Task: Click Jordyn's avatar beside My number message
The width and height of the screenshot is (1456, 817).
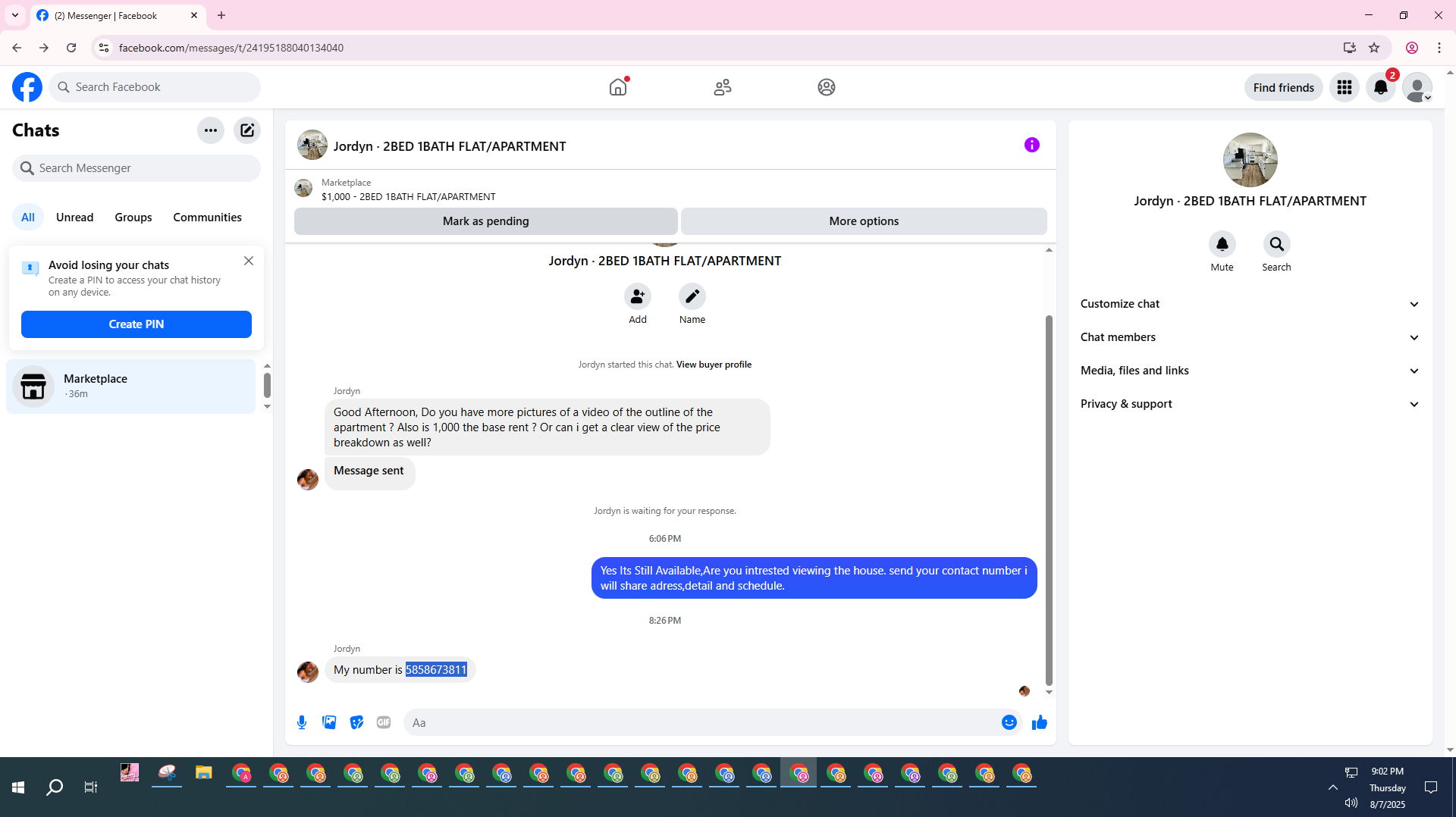Action: (x=308, y=671)
